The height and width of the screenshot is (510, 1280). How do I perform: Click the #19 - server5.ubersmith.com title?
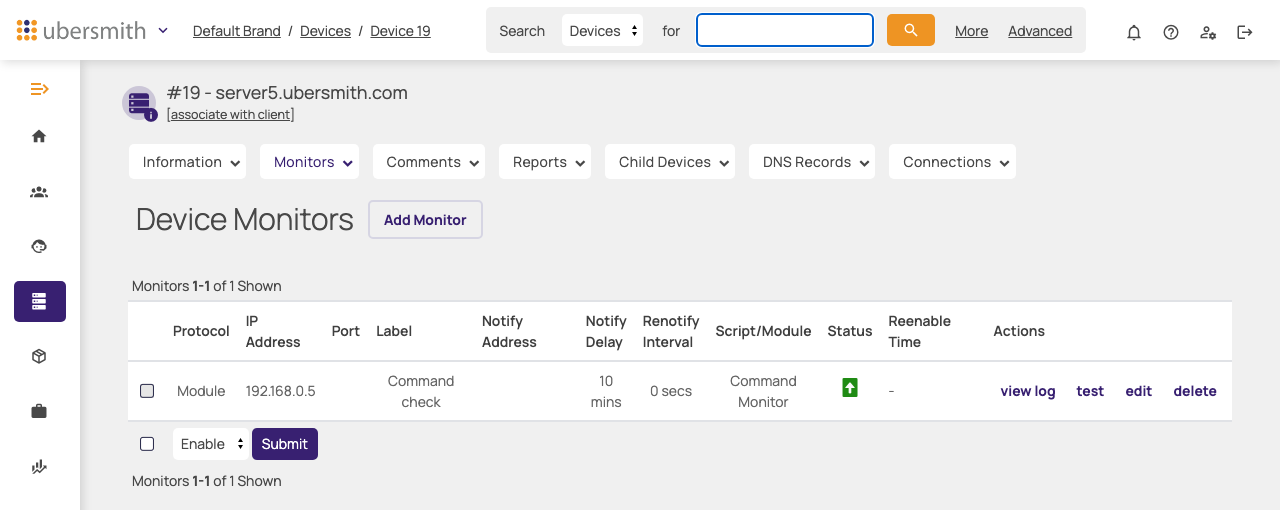[288, 93]
